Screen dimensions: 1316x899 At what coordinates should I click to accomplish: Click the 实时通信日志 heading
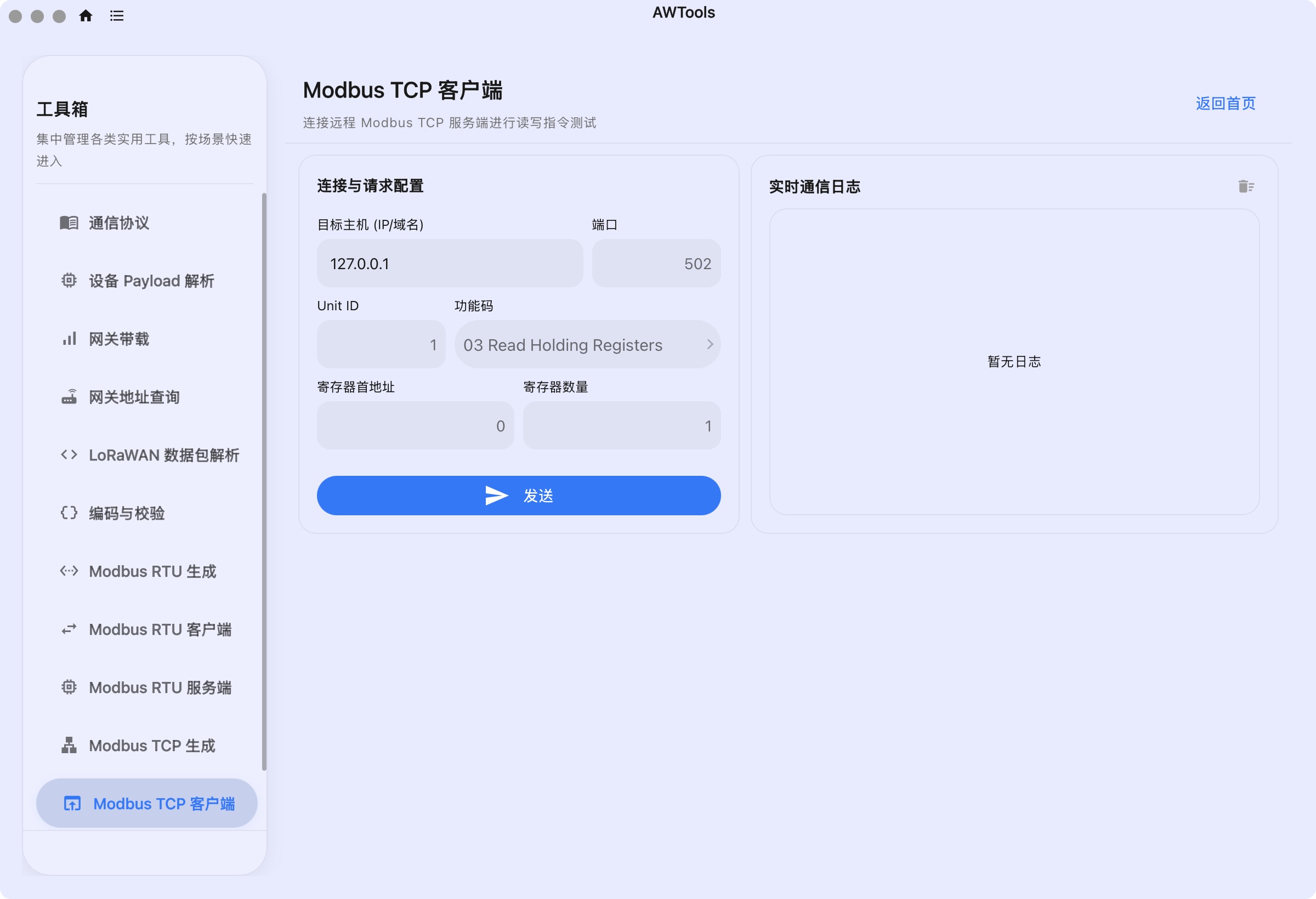(814, 187)
